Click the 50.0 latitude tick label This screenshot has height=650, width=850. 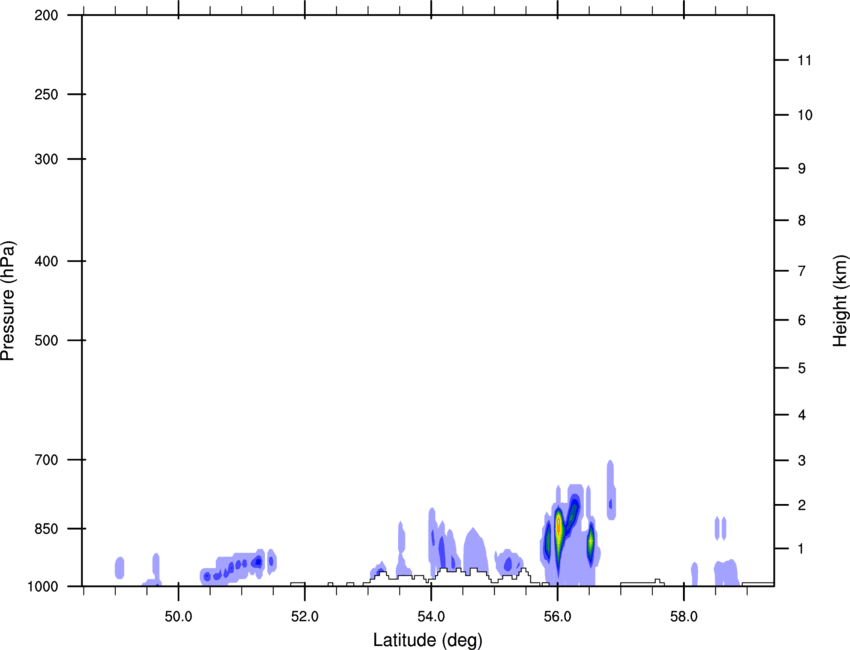(178, 617)
